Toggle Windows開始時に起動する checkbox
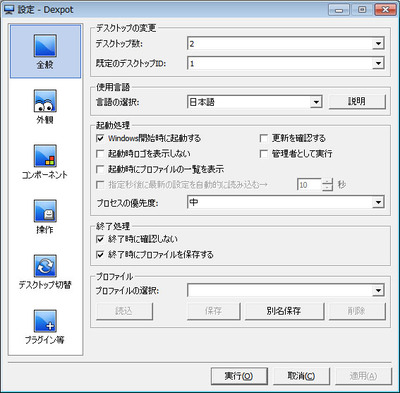This screenshot has width=400, height=393. coord(100,138)
